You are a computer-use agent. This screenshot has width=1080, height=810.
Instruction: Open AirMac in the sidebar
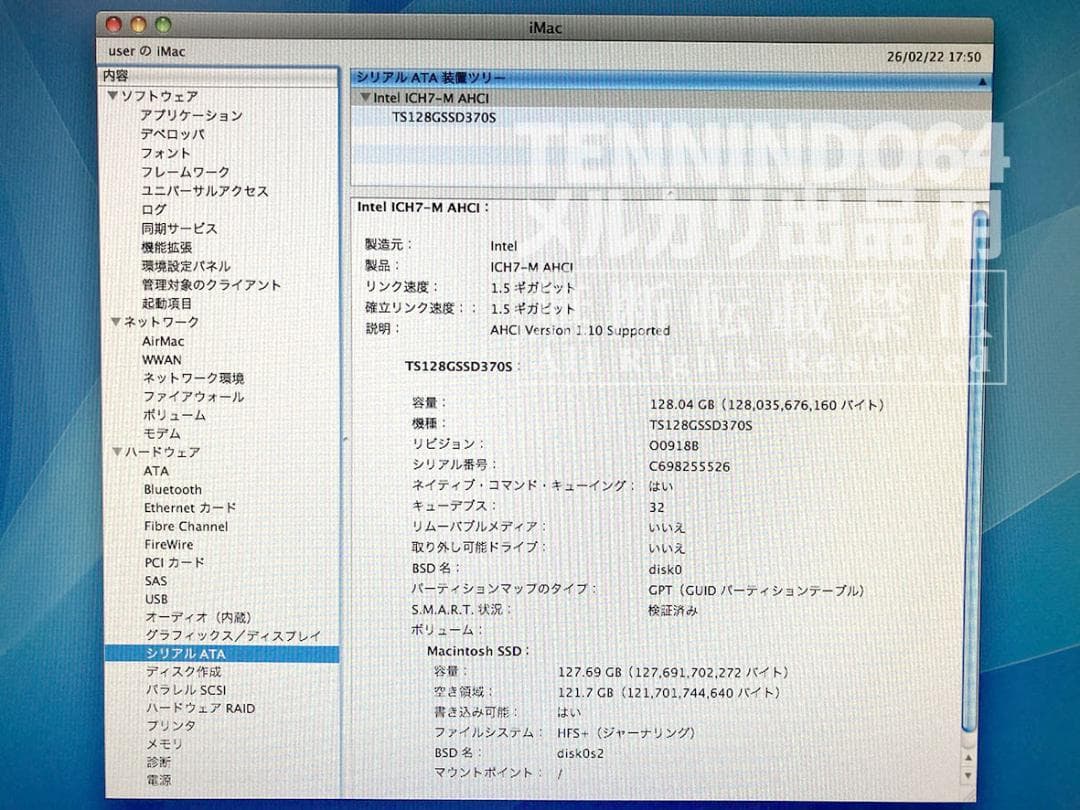(x=163, y=341)
